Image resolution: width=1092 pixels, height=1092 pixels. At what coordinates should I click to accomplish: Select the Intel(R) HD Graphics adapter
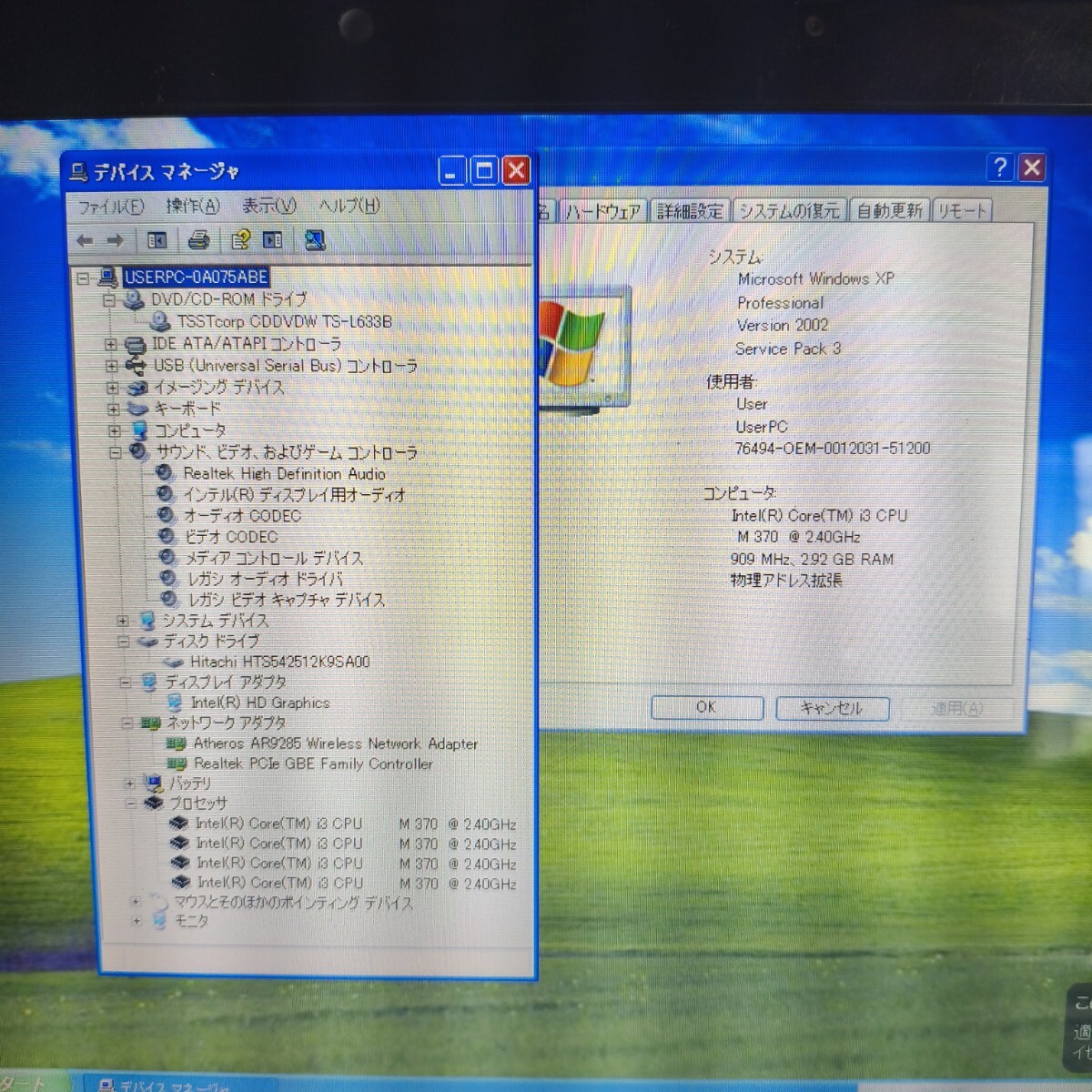click(x=260, y=703)
